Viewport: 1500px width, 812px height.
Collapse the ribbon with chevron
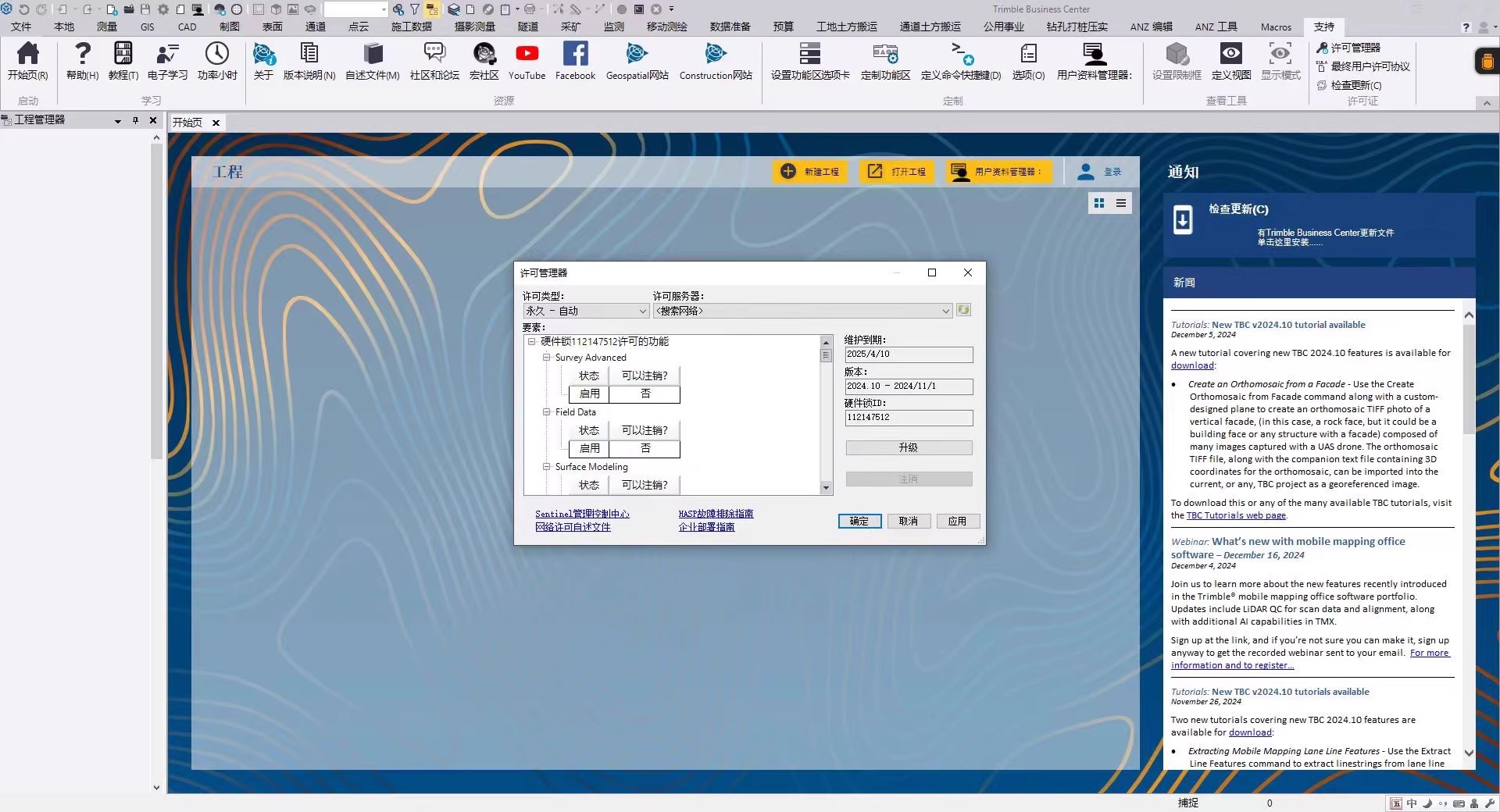[x=1486, y=102]
